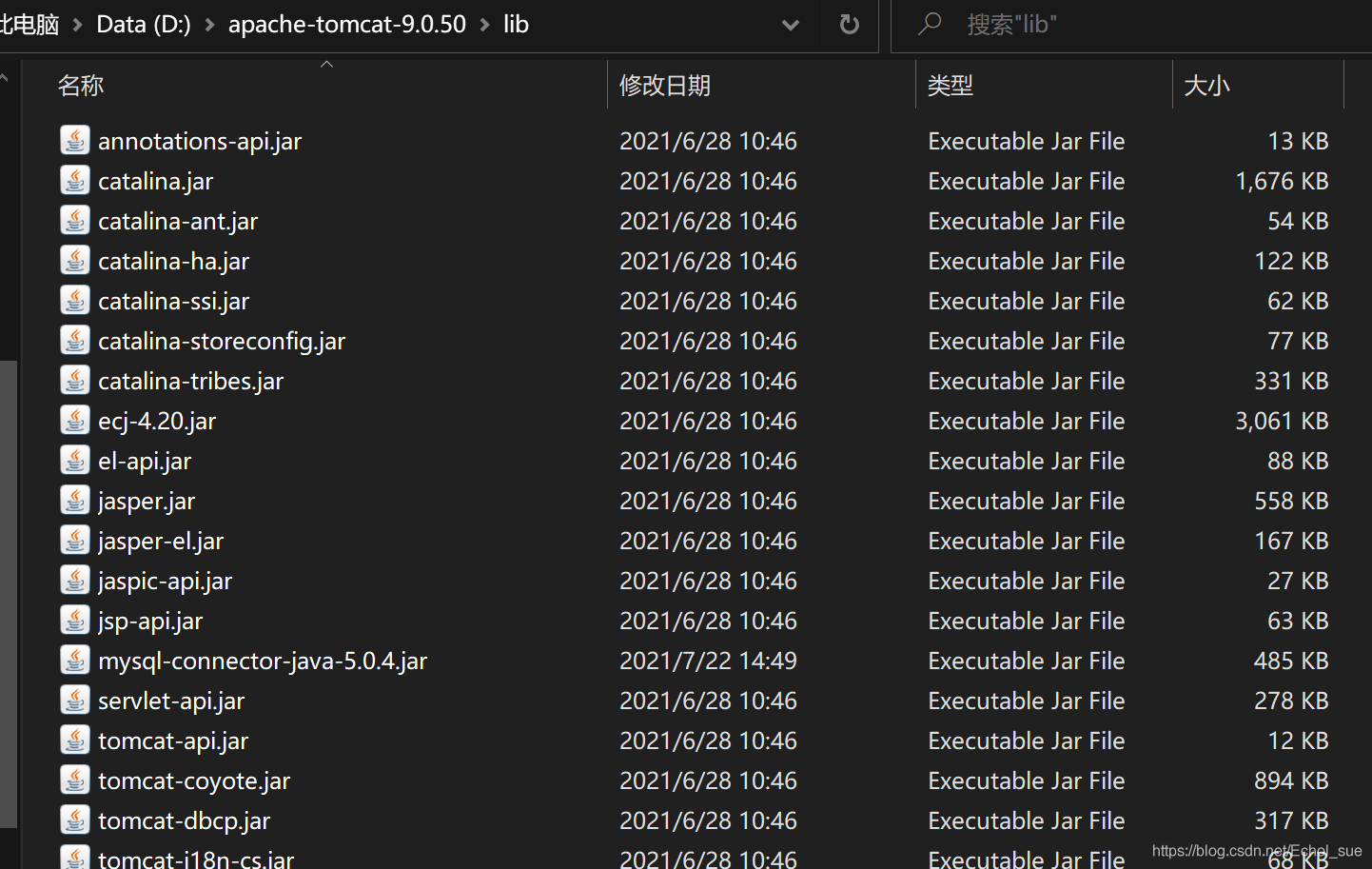Click the size value 1,676 KB
1372x869 pixels.
[1282, 181]
